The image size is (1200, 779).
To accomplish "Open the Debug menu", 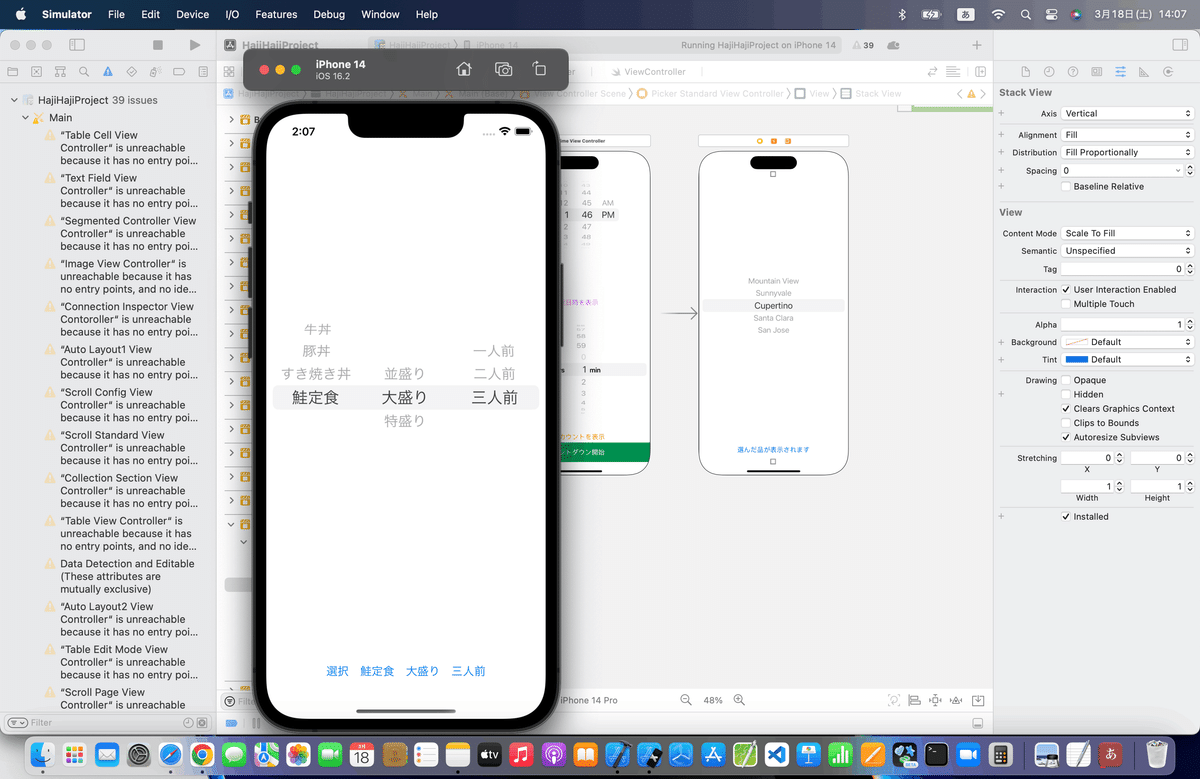I will point(329,14).
